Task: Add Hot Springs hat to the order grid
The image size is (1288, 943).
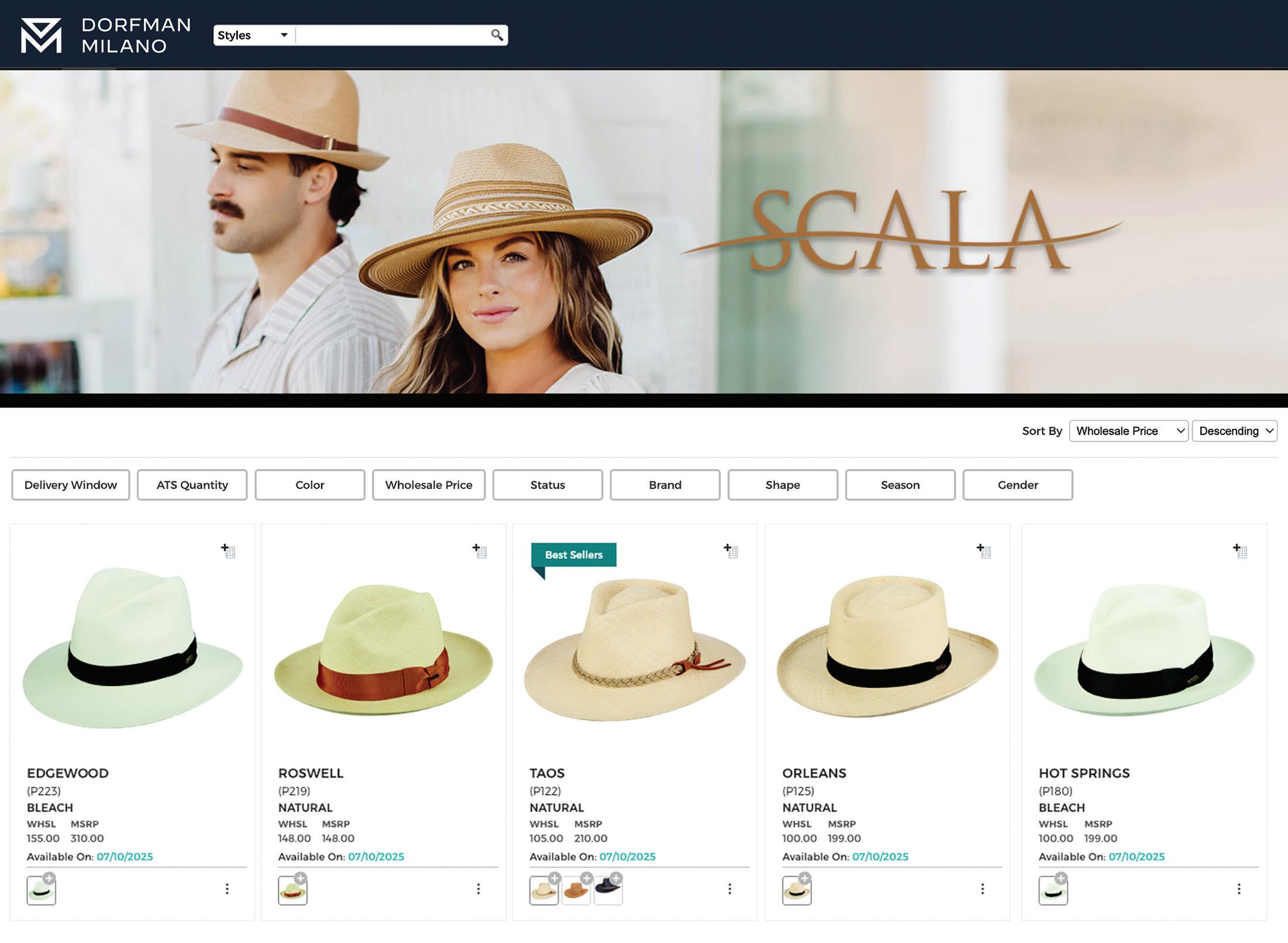Action: click(x=1240, y=551)
